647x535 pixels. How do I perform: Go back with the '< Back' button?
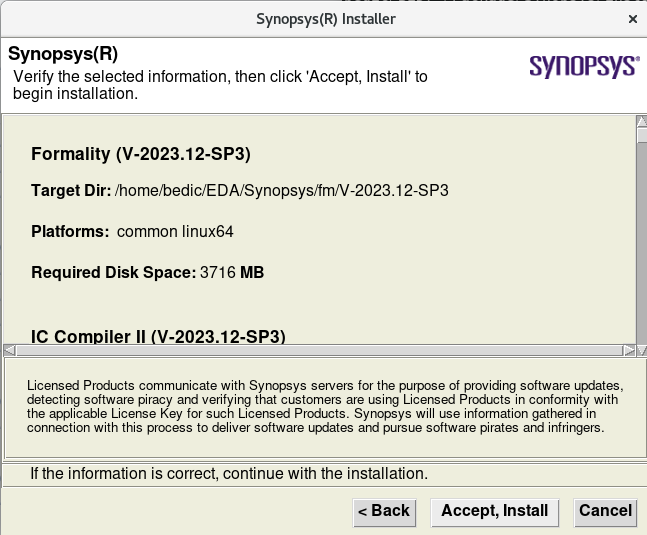pyautogui.click(x=384, y=511)
